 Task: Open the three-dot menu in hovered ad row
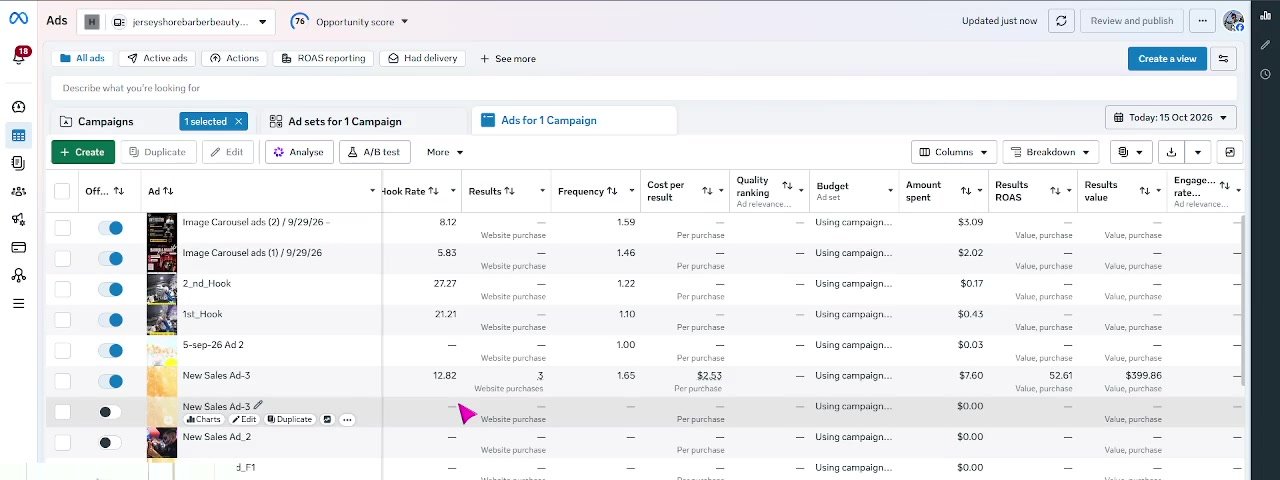click(347, 419)
